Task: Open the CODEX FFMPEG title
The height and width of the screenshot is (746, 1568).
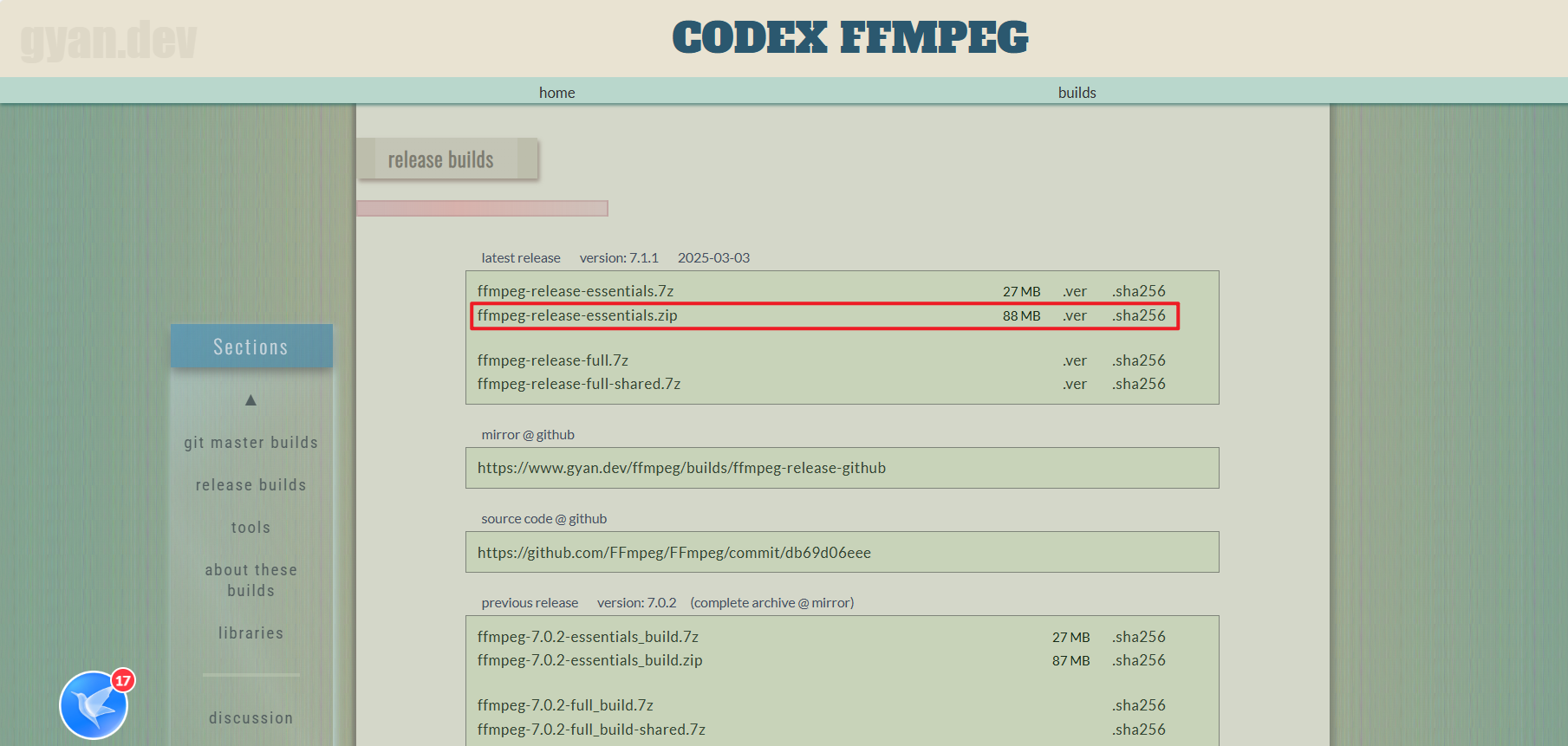Action: [850, 38]
